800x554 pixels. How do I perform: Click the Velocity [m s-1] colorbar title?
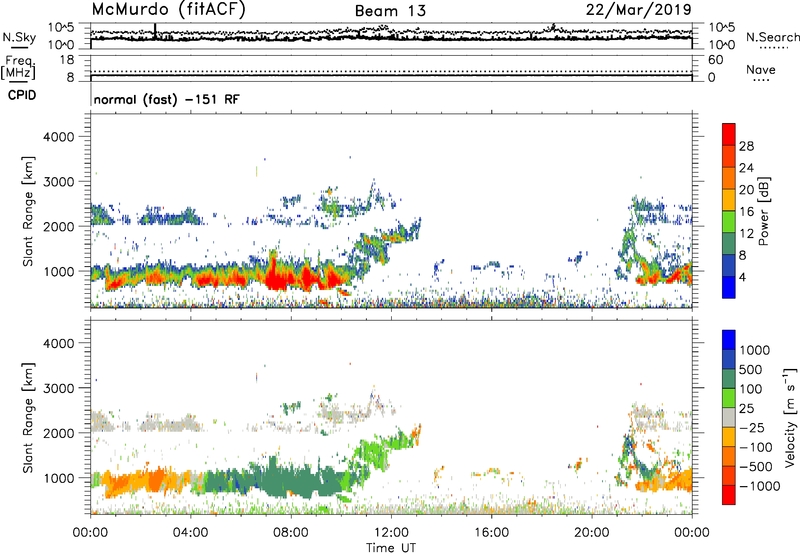[790, 417]
